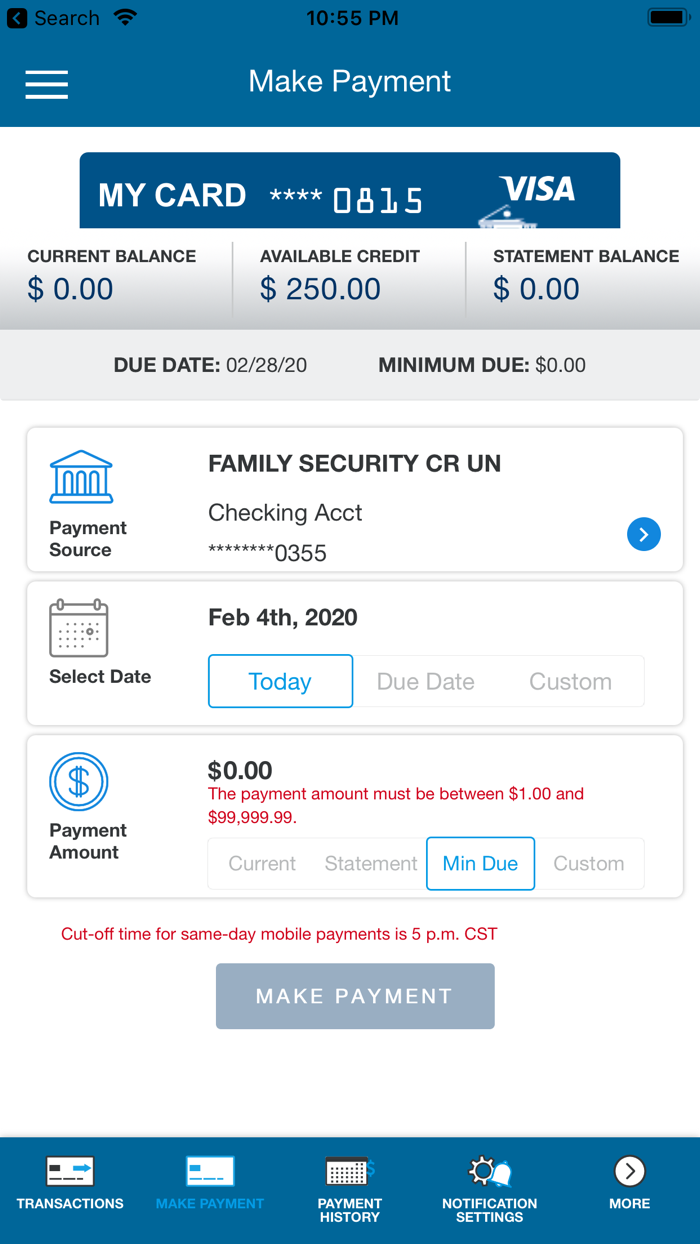Select Min Due payment amount option
This screenshot has height=1244, width=700.
480,863
